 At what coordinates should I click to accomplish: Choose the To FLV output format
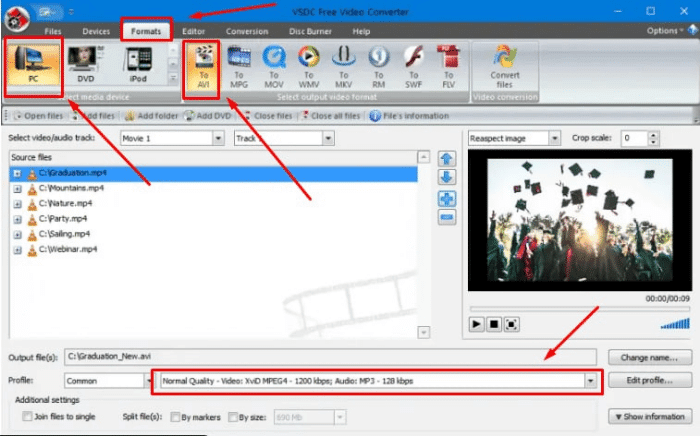tap(448, 68)
